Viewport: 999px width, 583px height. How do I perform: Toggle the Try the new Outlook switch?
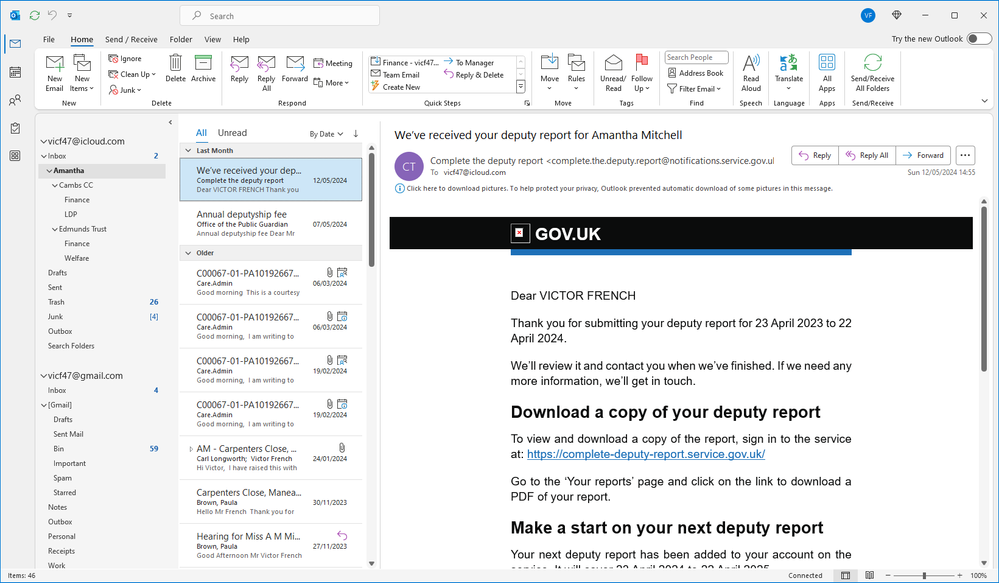click(979, 39)
